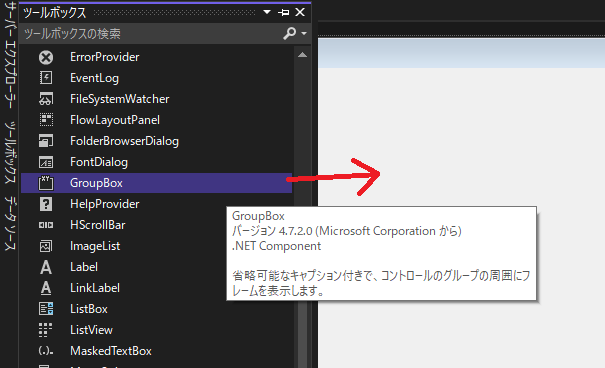The height and width of the screenshot is (368, 605).
Task: Select the HelpProvider text label
Action: (x=105, y=204)
